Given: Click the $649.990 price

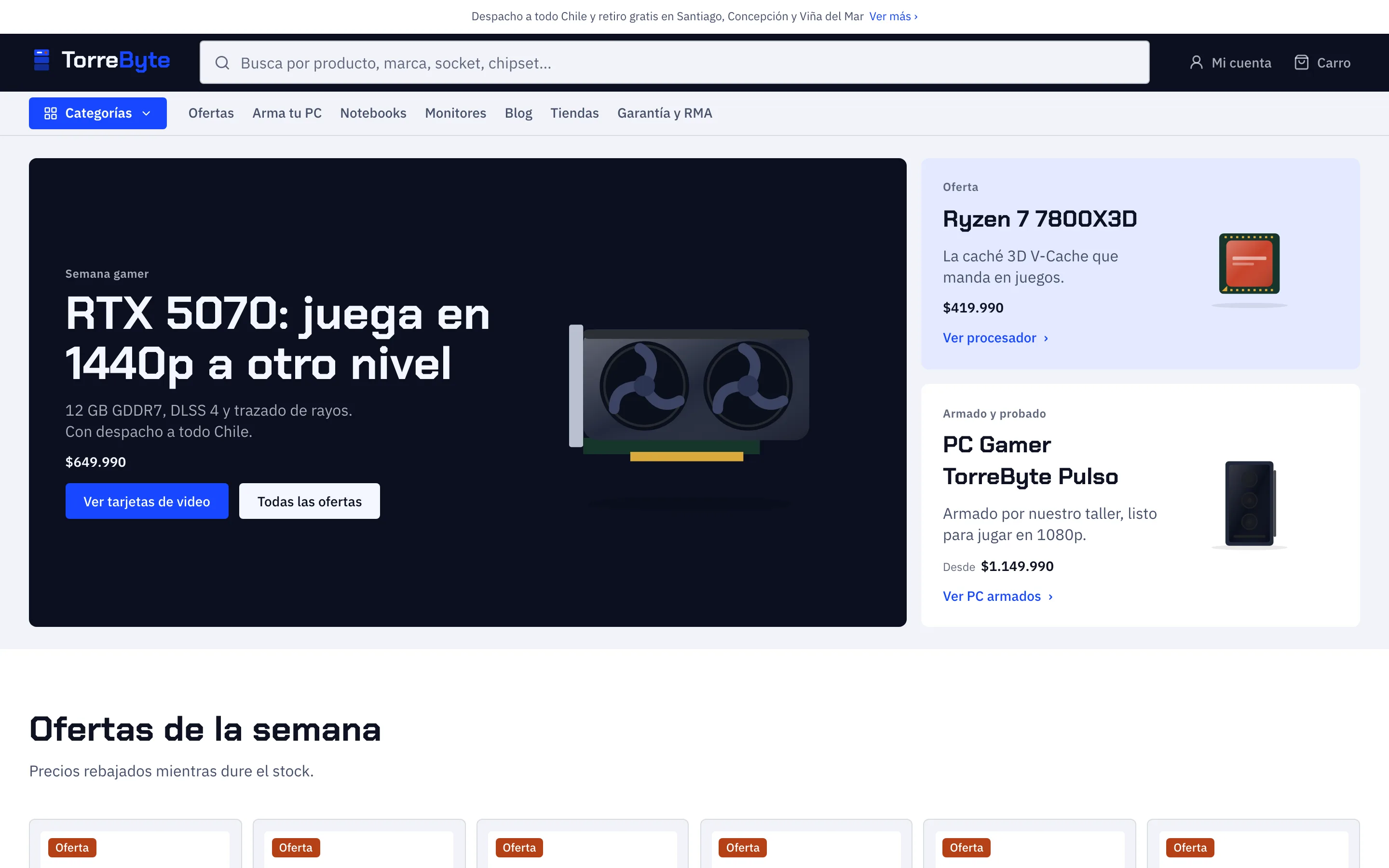Looking at the screenshot, I should pyautogui.click(x=96, y=461).
